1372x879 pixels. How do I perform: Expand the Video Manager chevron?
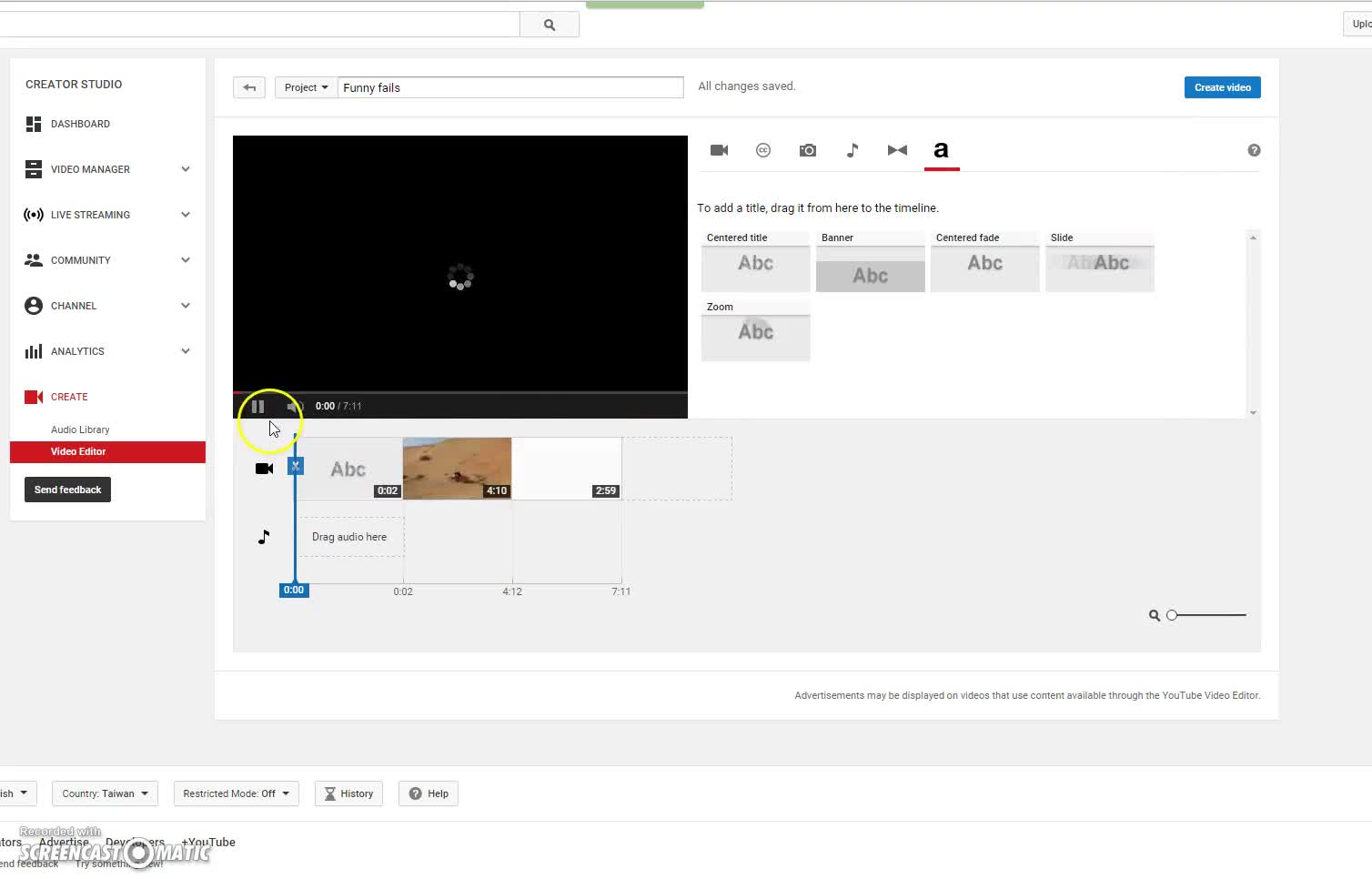point(186,169)
